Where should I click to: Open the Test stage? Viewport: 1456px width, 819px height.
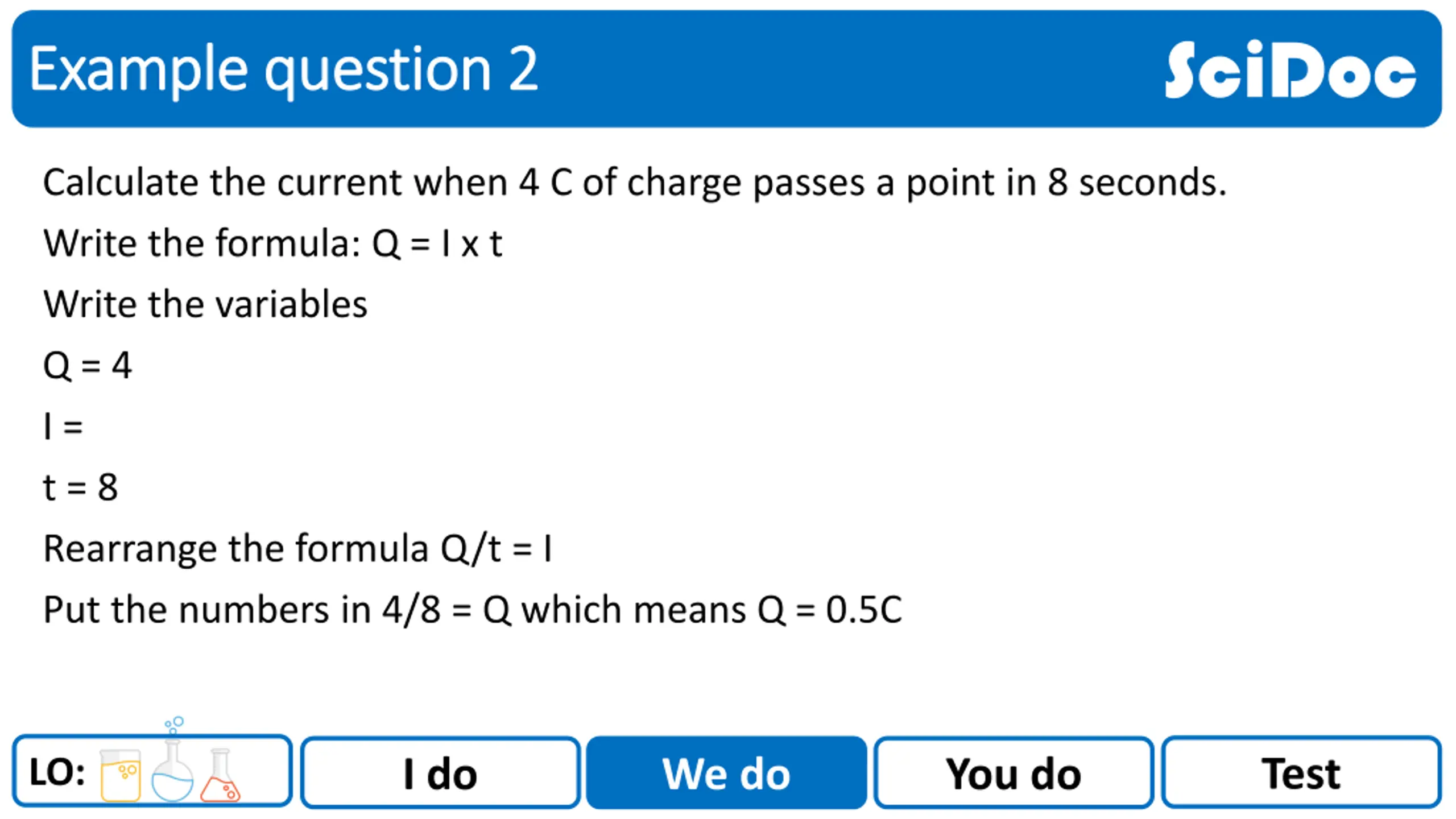[1301, 772]
